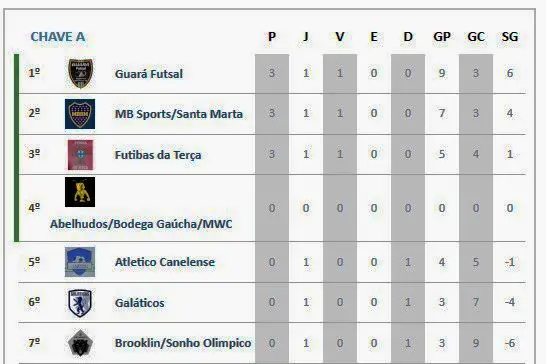
Task: Click the Atletico Canelense blue crest
Action: pyautogui.click(x=80, y=262)
